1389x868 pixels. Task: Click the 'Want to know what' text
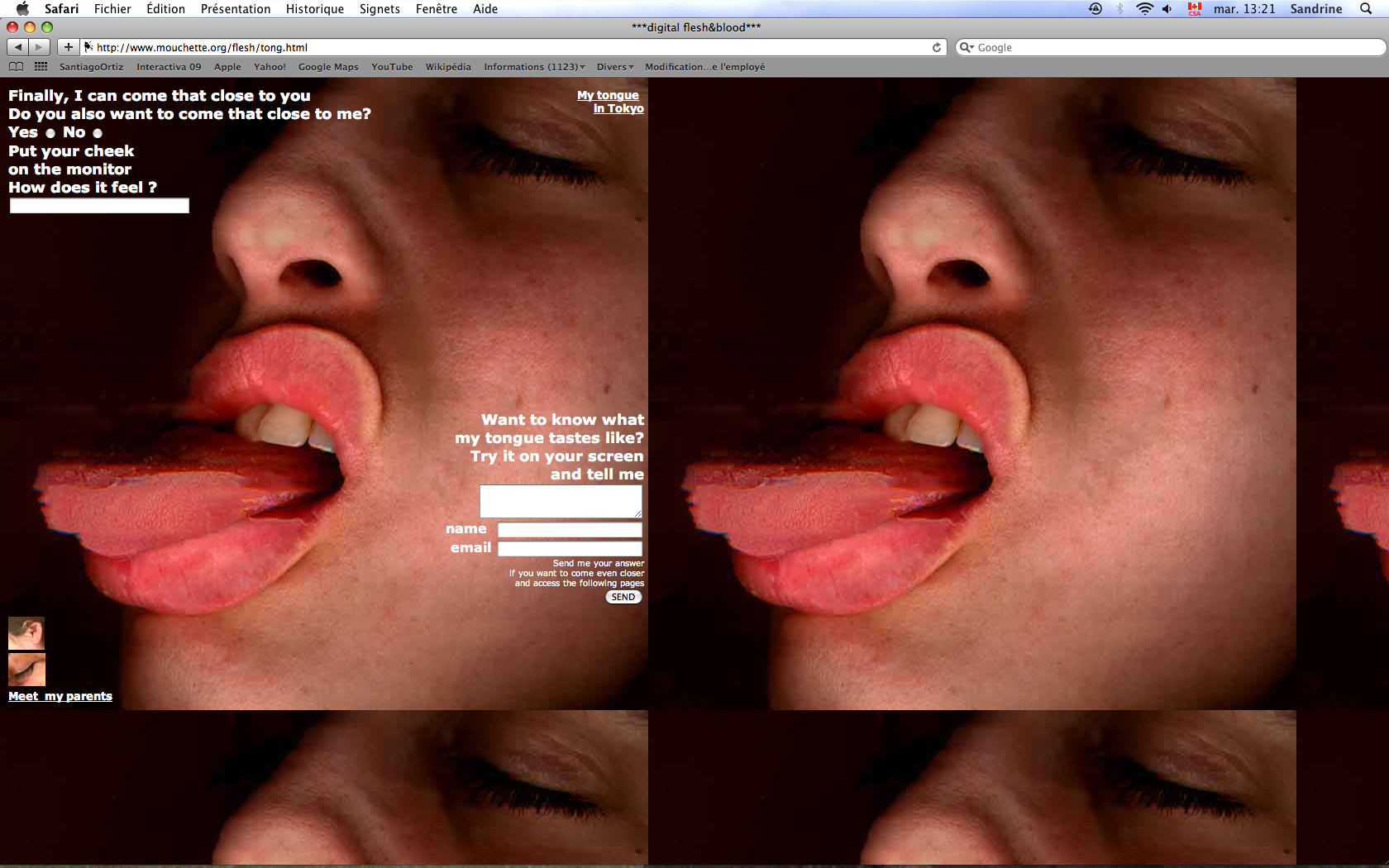click(563, 420)
